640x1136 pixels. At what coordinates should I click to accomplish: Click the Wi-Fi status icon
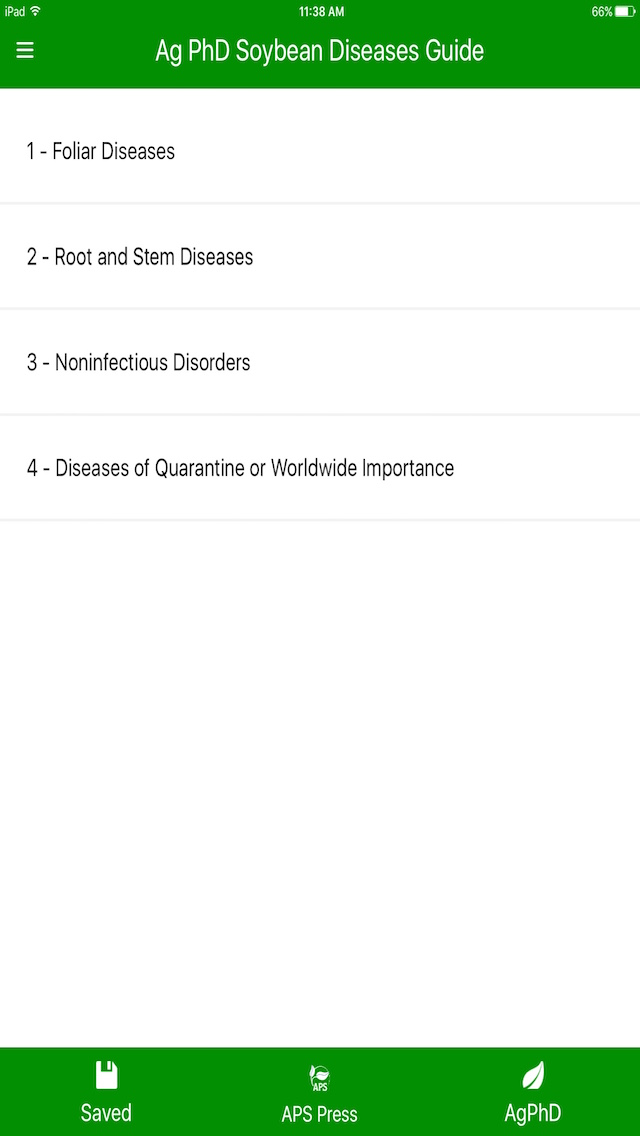pos(36,11)
